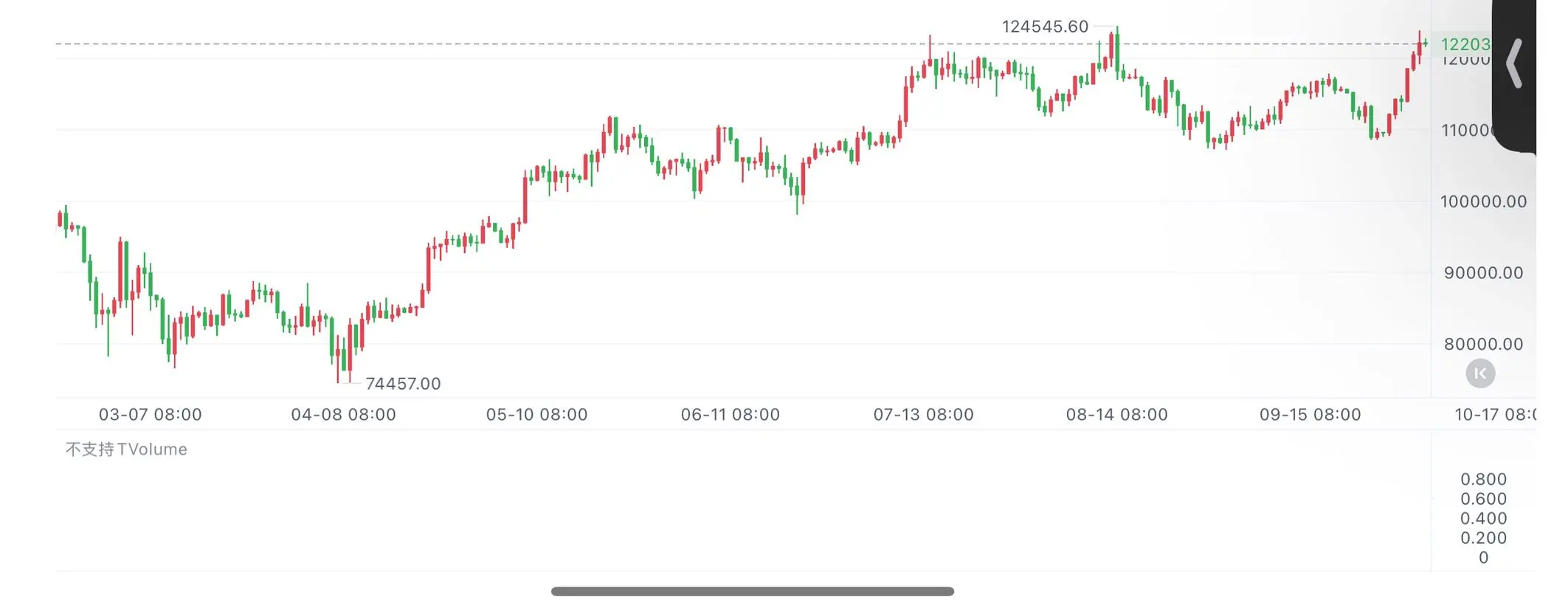
Task: Tap the 不支持 TVolume indicator label
Action: coord(126,449)
